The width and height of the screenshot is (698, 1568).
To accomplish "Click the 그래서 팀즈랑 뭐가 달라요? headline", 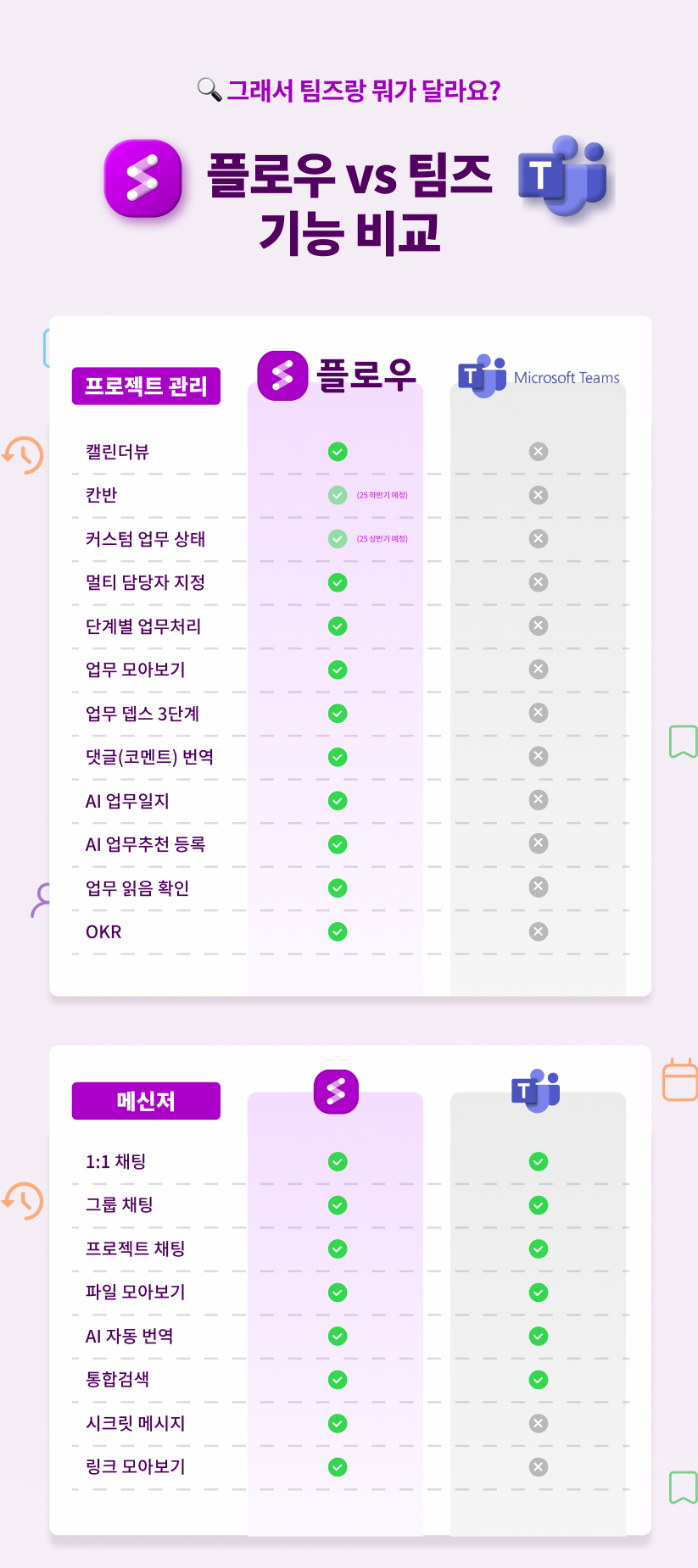I will coord(364,90).
